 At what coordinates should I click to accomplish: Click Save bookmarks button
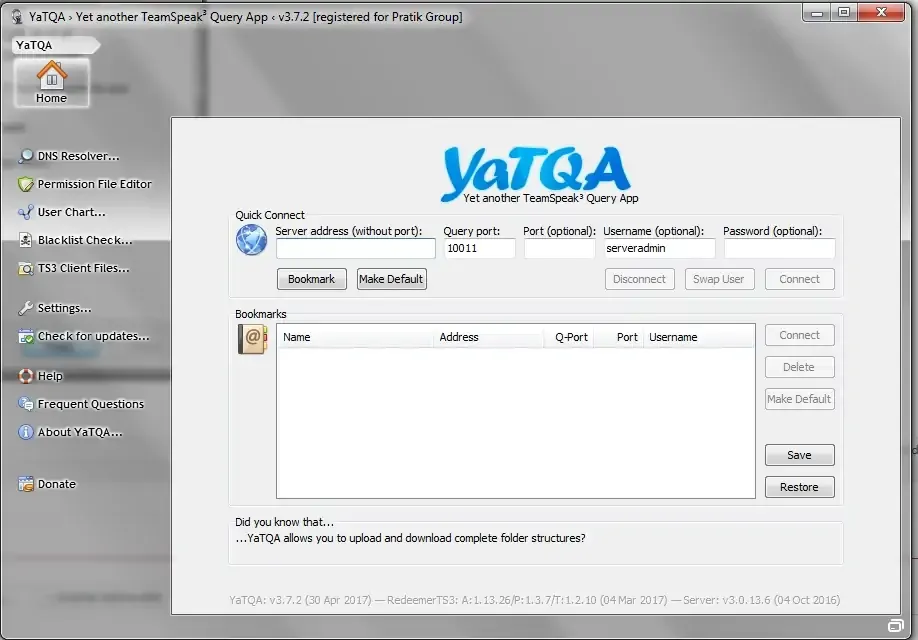click(x=799, y=455)
